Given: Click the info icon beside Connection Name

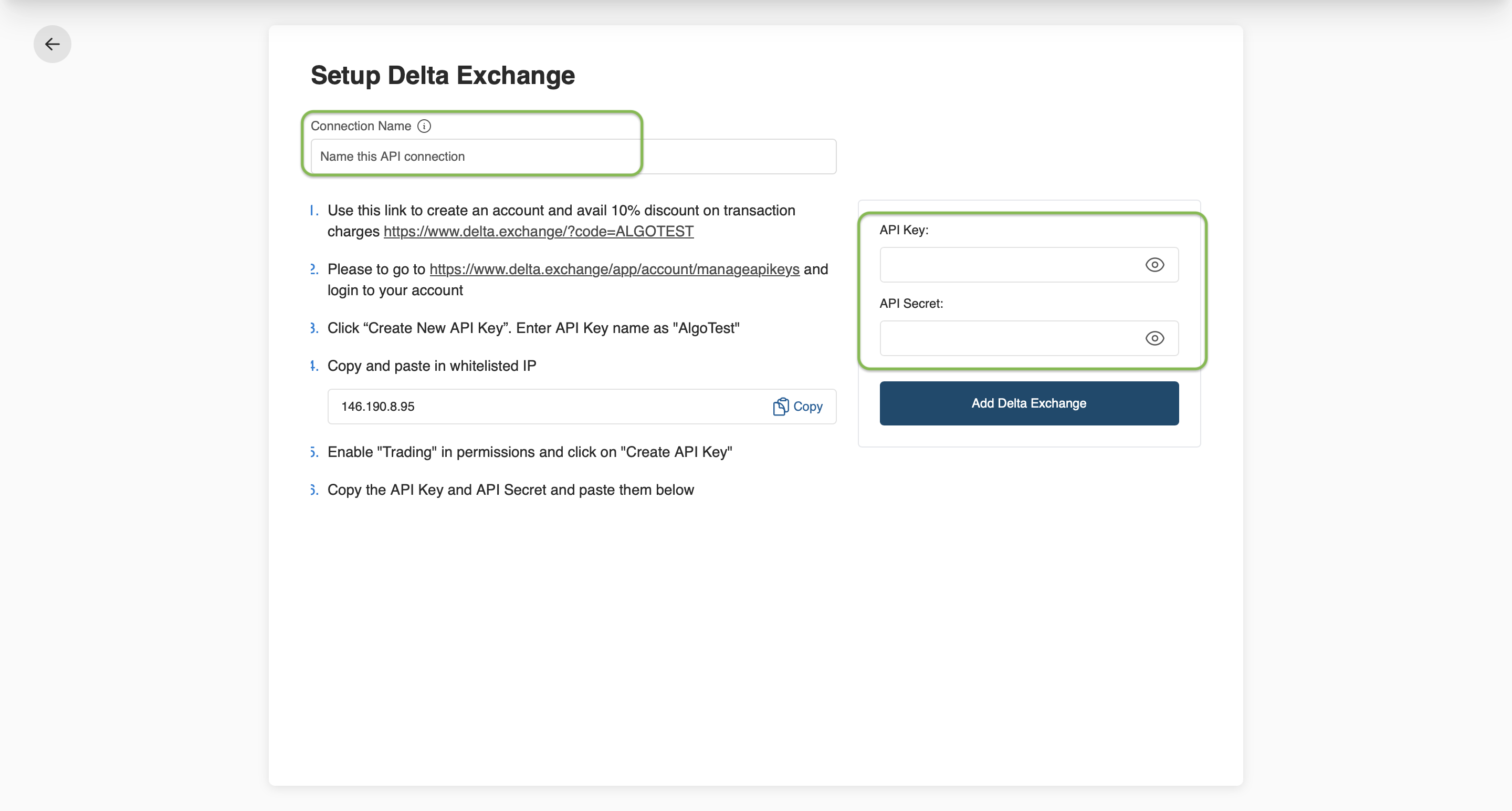Looking at the screenshot, I should (424, 126).
